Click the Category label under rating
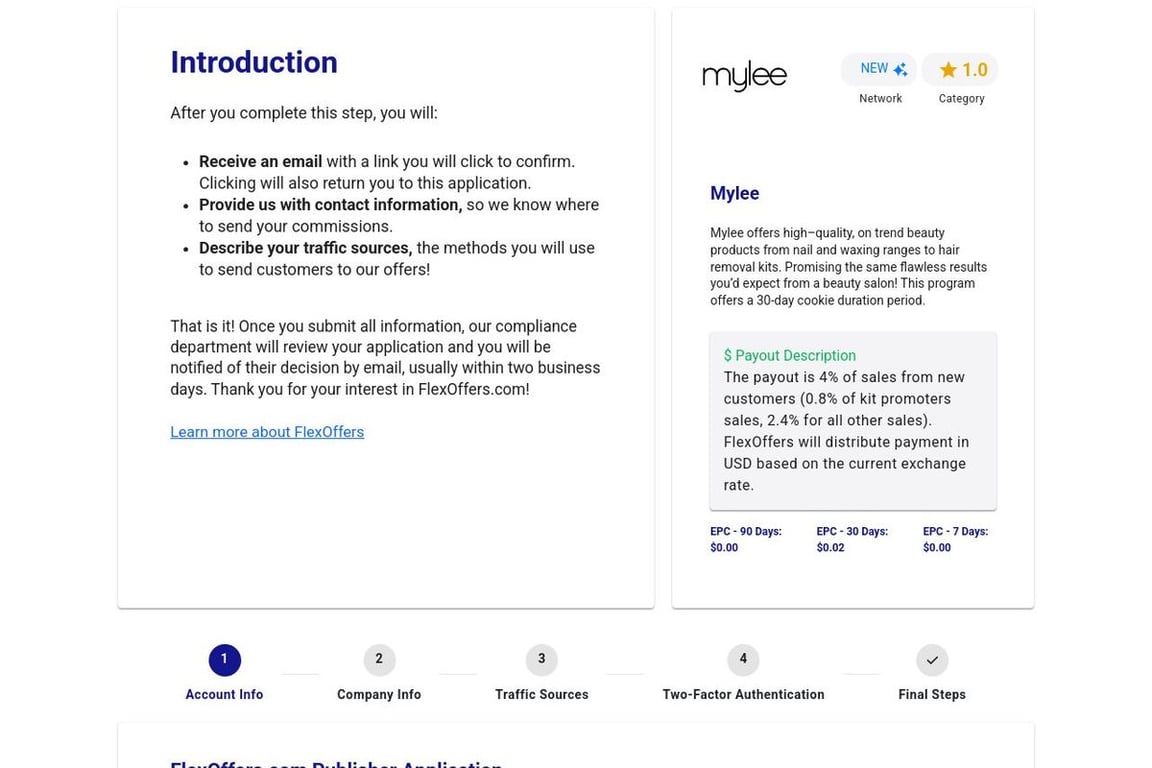The height and width of the screenshot is (768, 1152). 961,98
